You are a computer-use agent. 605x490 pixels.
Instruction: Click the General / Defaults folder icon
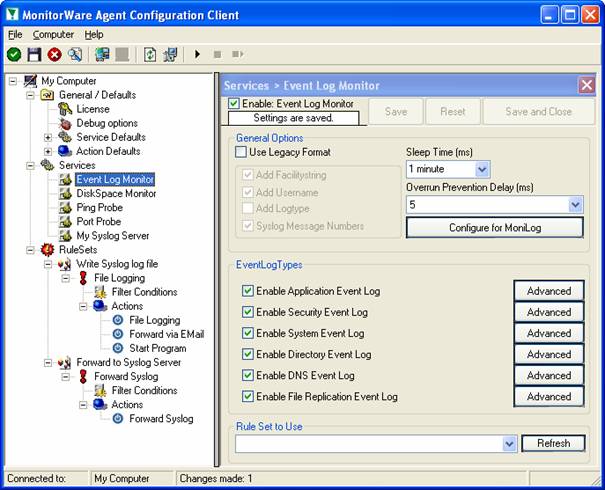pos(47,95)
